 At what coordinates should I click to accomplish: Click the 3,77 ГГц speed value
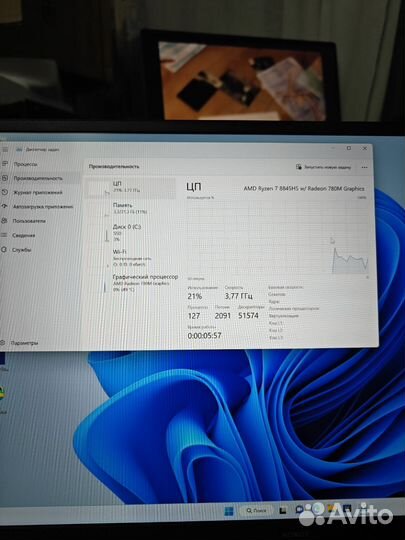click(239, 296)
